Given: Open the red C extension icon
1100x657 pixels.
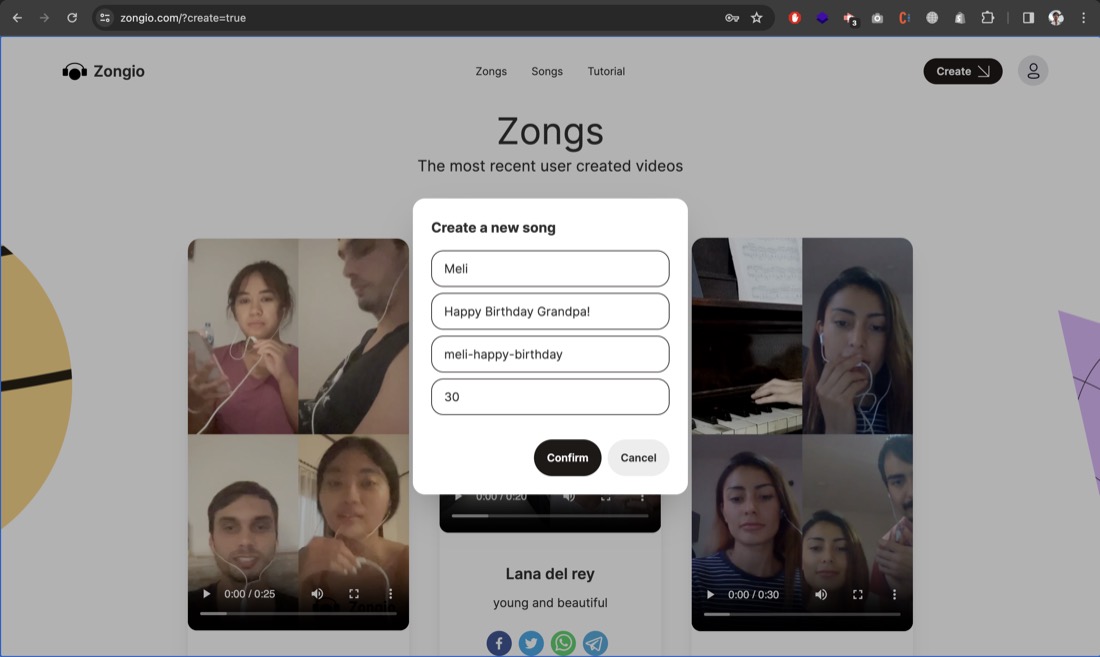Looking at the screenshot, I should pyautogui.click(x=904, y=18).
